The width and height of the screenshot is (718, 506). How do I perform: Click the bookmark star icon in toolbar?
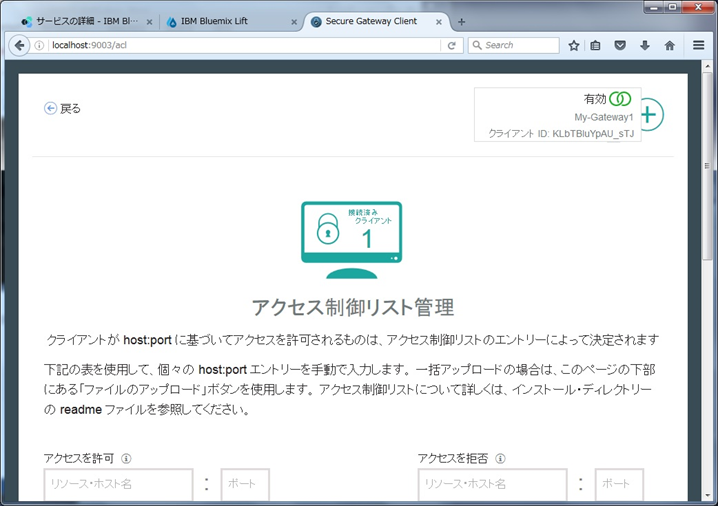(574, 45)
